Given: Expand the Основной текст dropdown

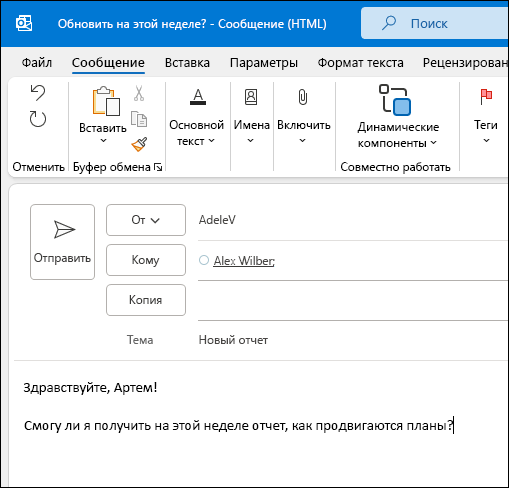Looking at the screenshot, I should click(212, 141).
